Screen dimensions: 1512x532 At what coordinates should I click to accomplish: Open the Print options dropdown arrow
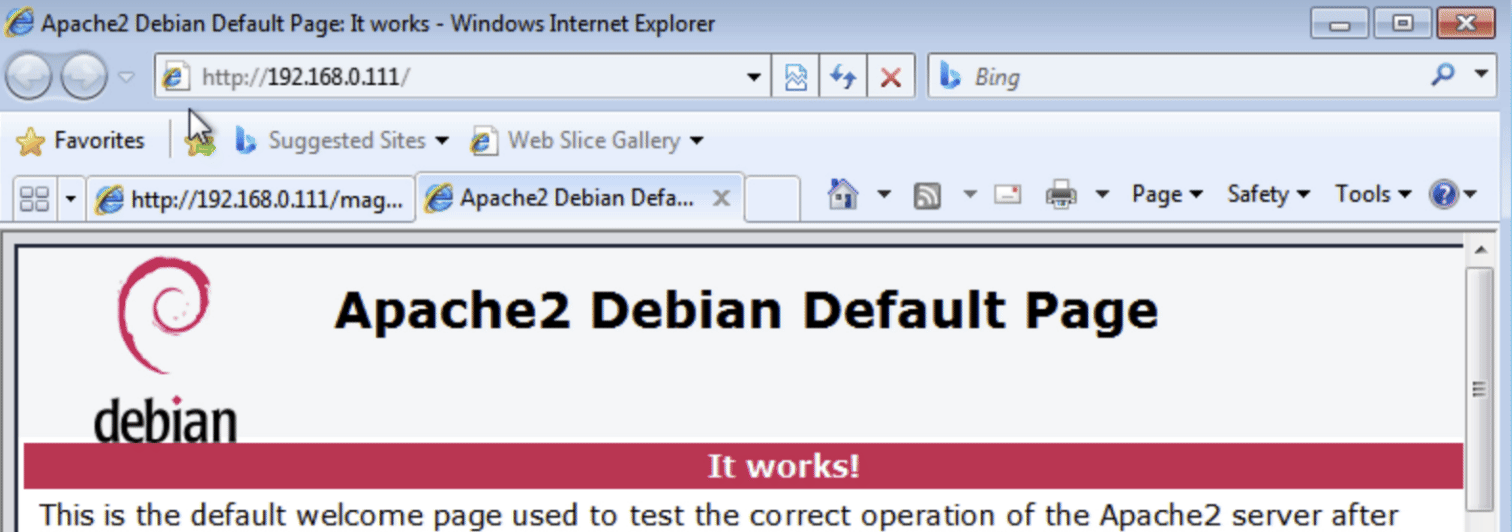click(1102, 195)
